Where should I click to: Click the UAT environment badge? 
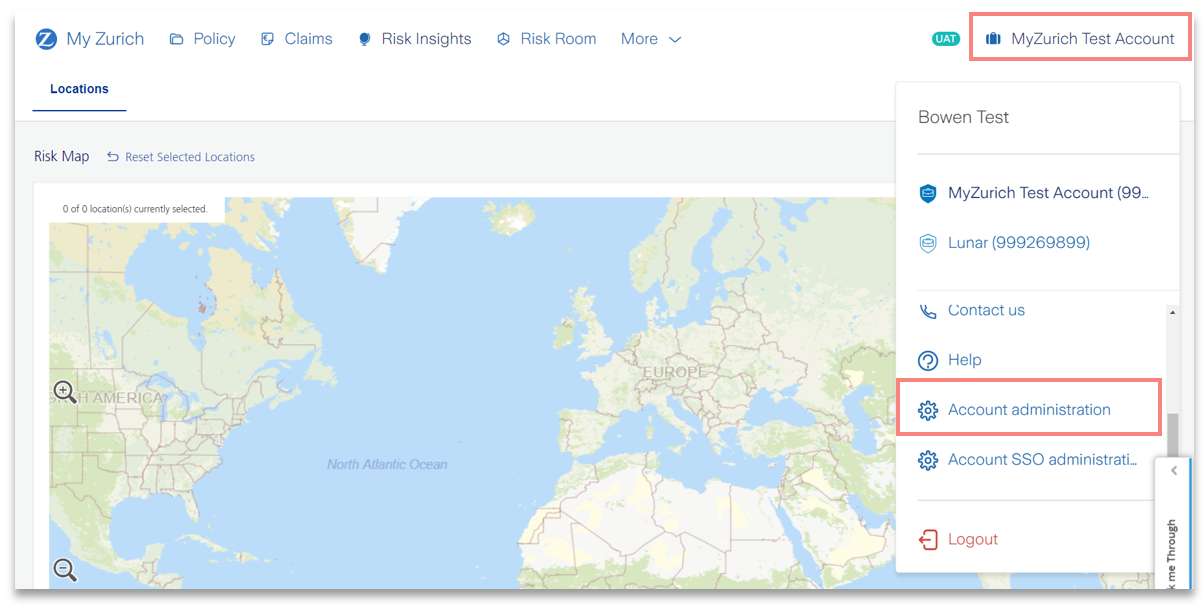tap(945, 39)
